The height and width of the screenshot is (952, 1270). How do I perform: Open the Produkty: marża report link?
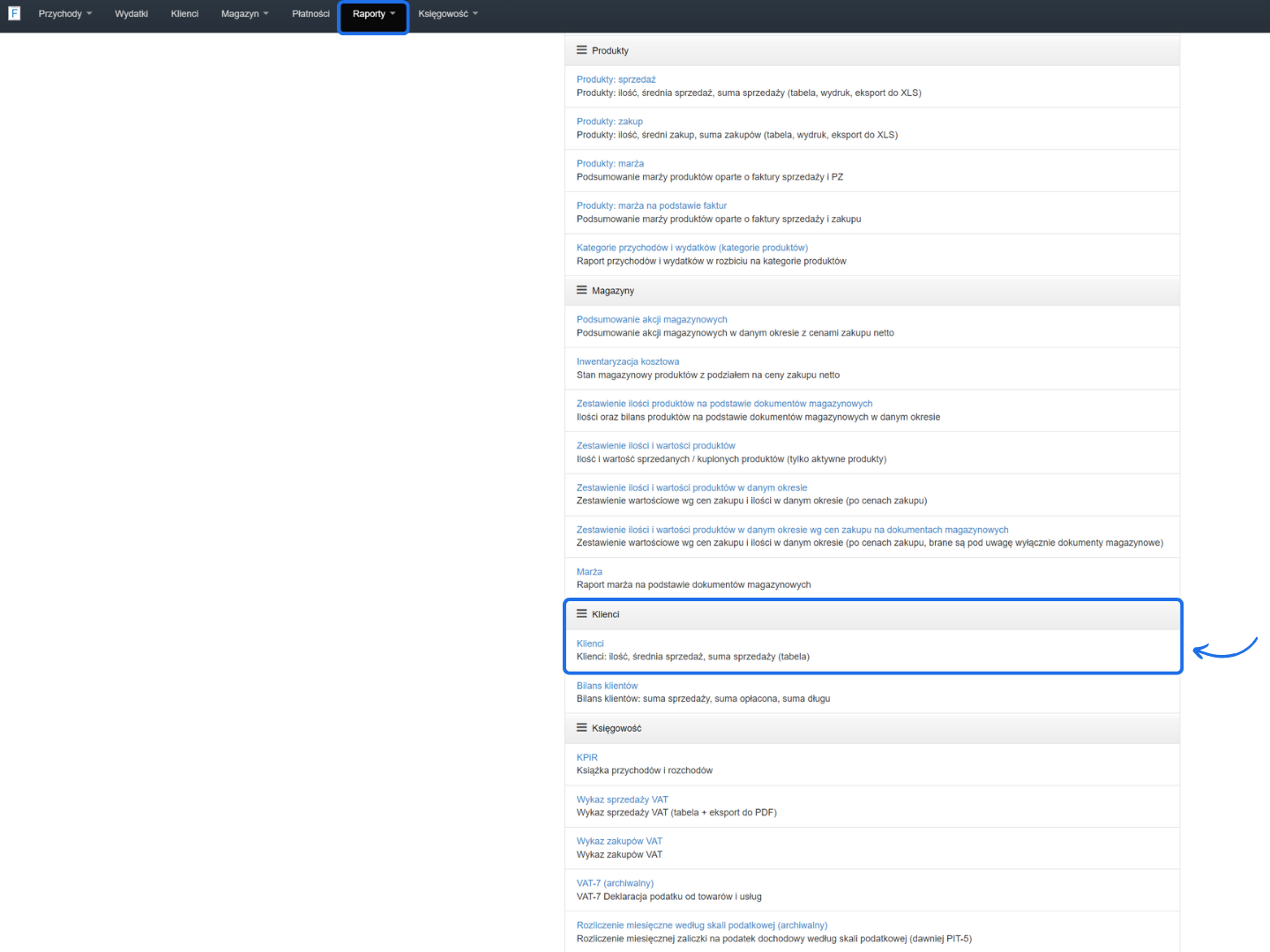tap(609, 164)
